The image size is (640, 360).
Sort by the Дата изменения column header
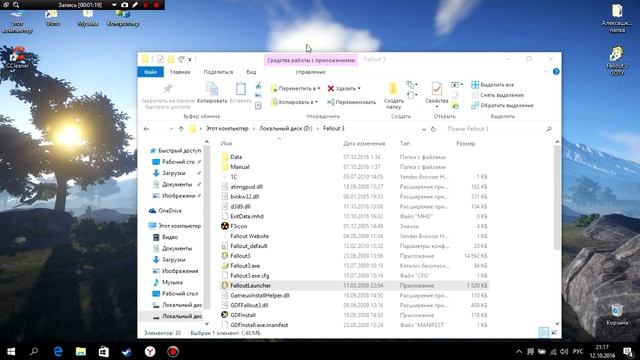tap(364, 144)
